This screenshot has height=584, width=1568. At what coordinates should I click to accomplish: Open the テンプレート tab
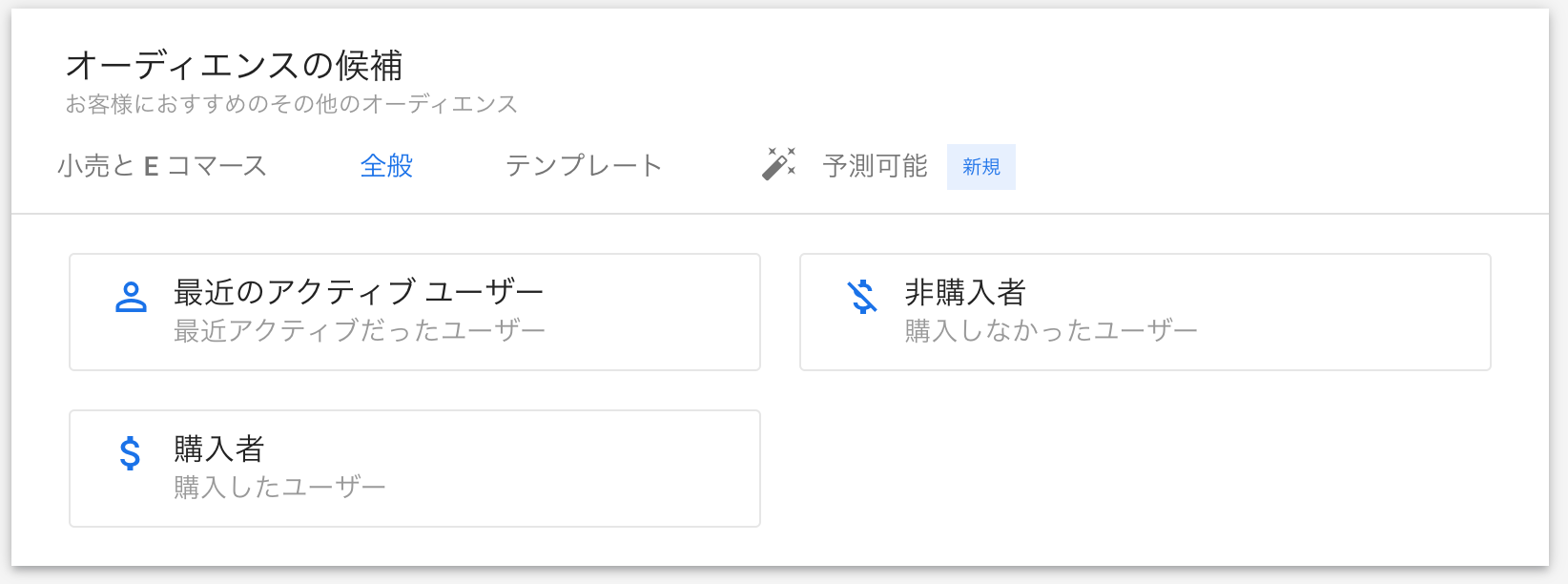[x=584, y=166]
